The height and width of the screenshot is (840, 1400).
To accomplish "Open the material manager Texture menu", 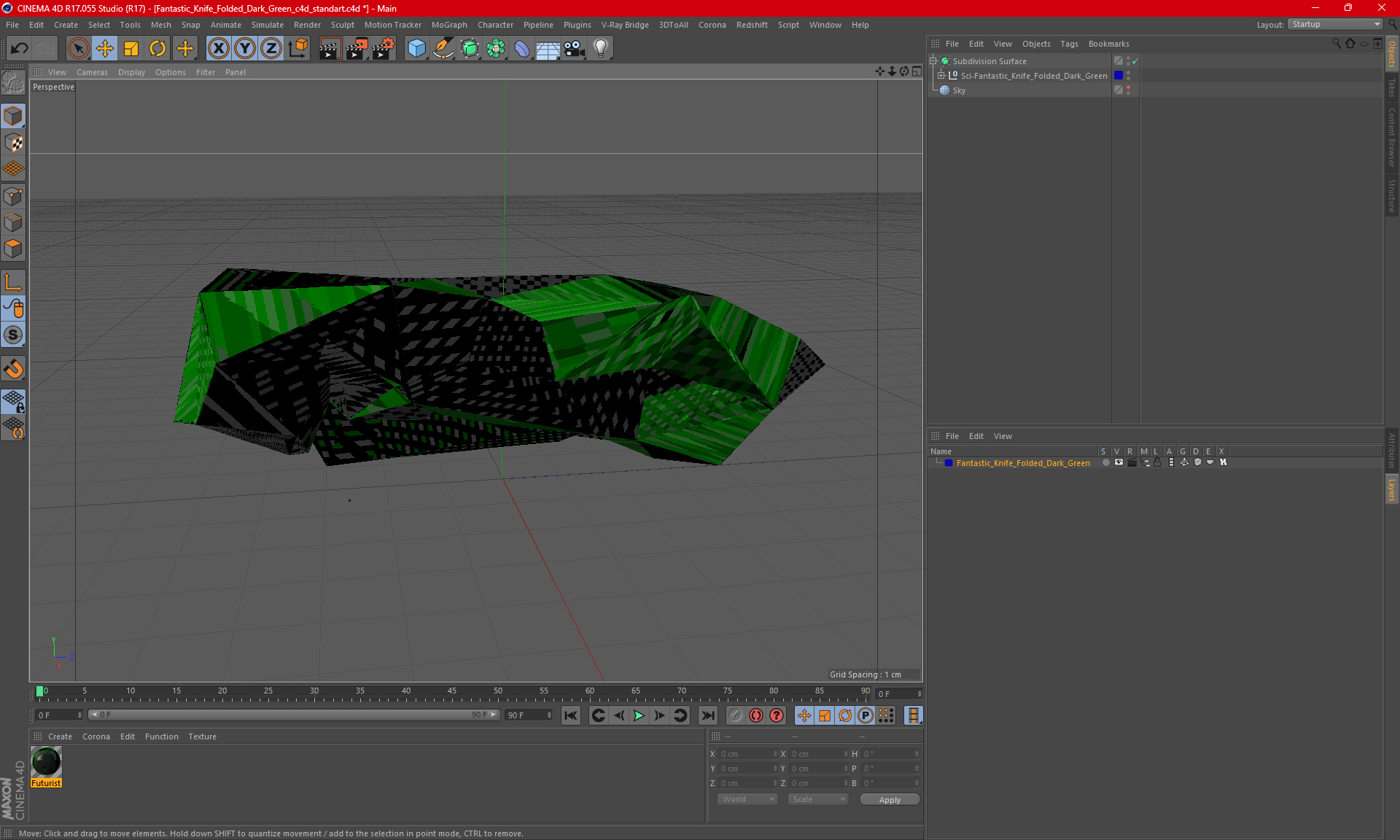I will [x=202, y=736].
